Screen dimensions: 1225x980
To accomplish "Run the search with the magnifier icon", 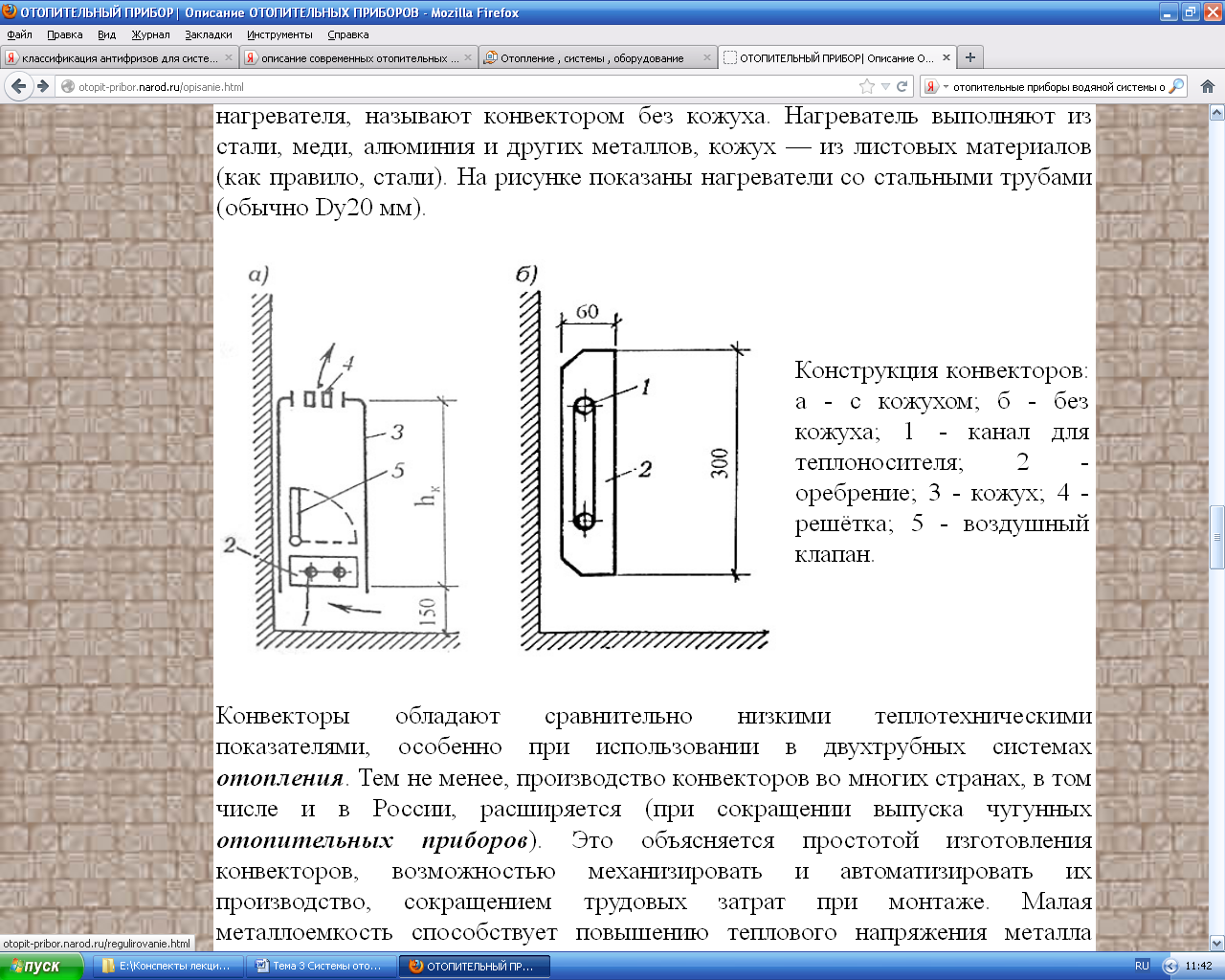I will (x=1177, y=86).
